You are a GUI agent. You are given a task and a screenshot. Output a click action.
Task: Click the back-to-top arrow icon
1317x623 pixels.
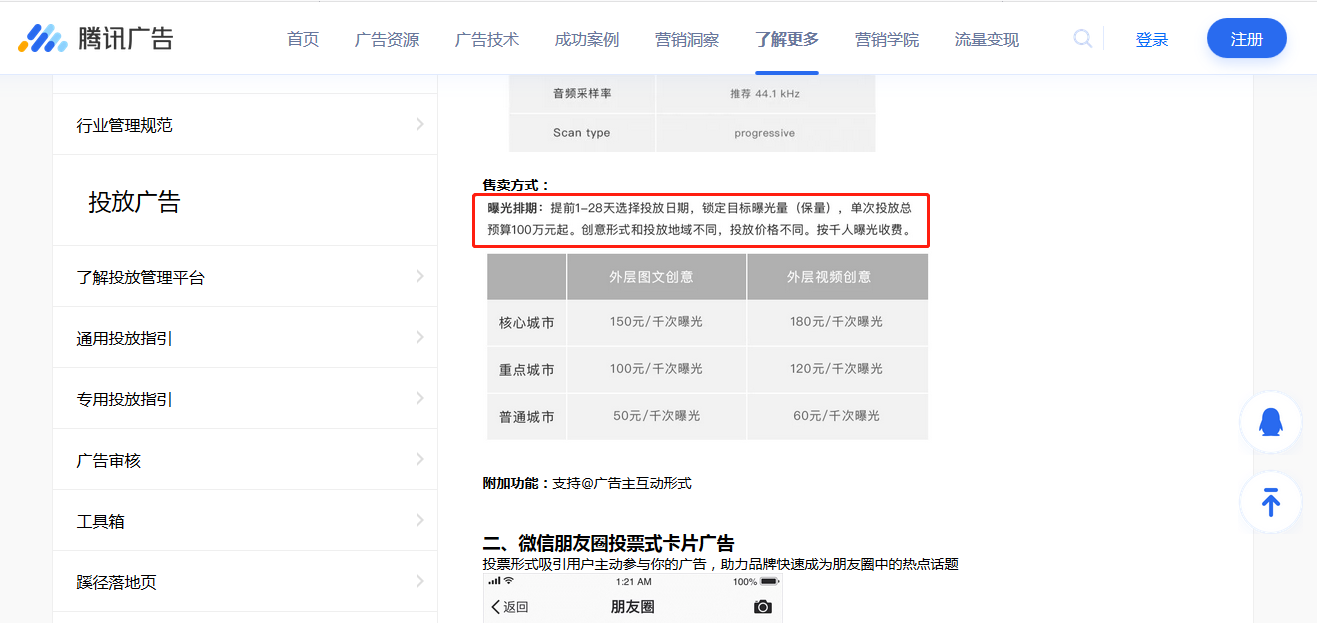tap(1270, 502)
